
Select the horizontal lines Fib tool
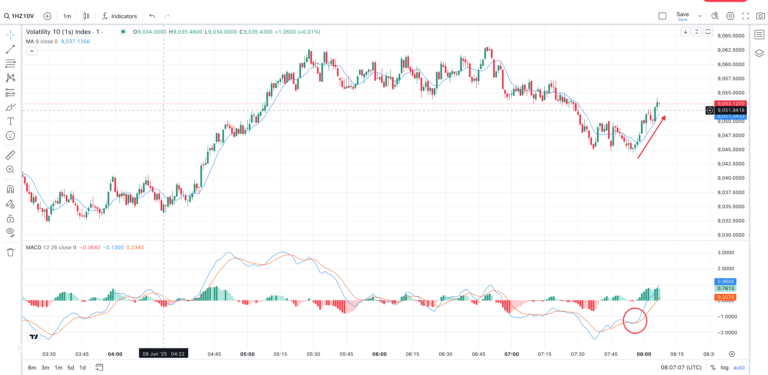pyautogui.click(x=10, y=64)
